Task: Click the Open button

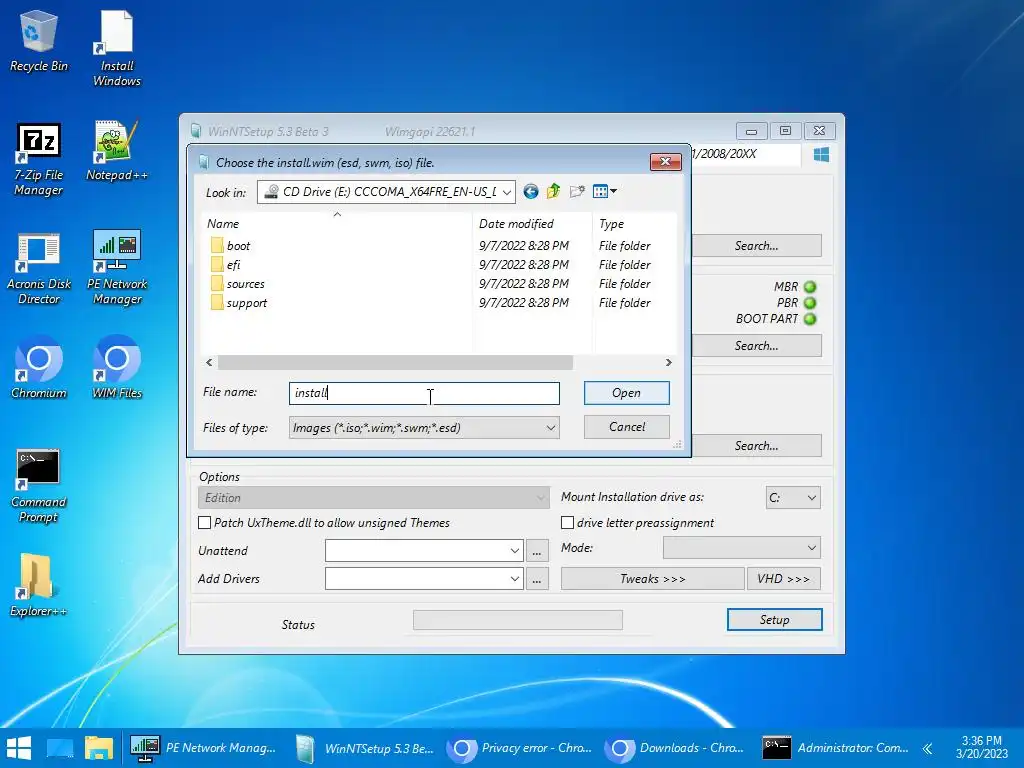Action: 626,393
